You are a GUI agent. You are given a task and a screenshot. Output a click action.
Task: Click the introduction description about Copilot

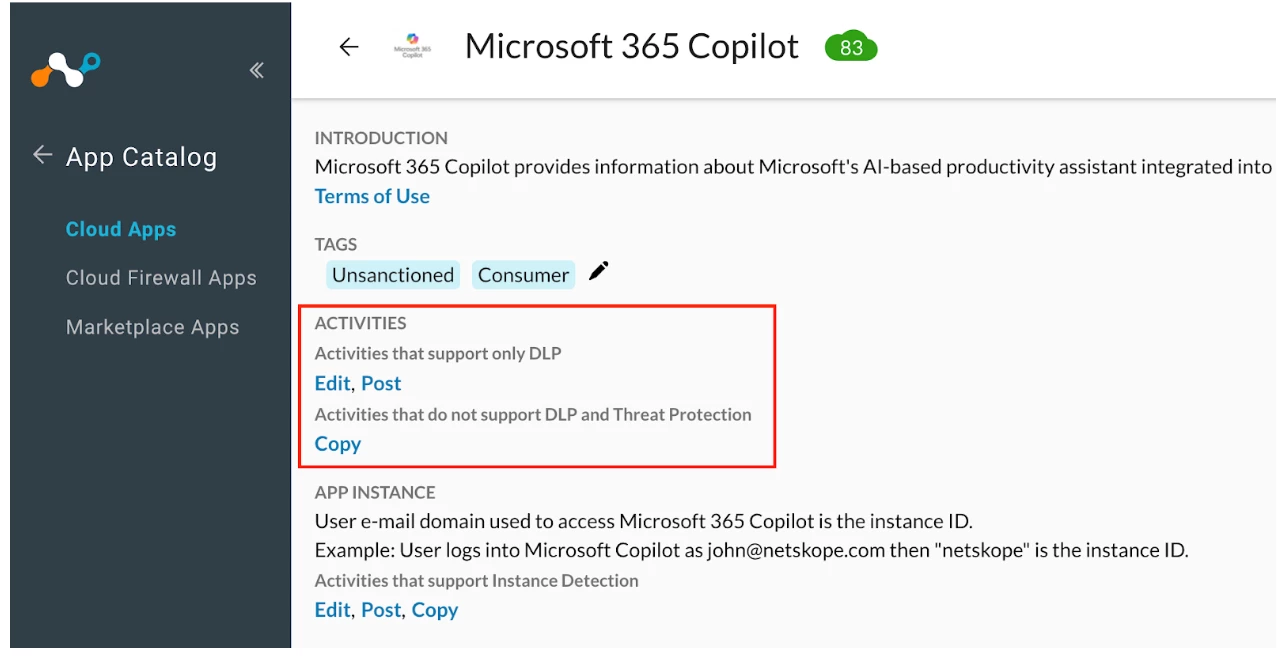coord(793,167)
